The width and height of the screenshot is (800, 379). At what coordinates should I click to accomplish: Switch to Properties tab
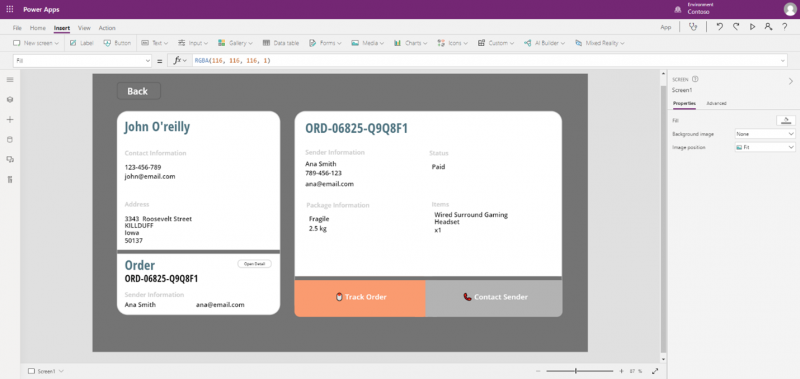point(684,104)
